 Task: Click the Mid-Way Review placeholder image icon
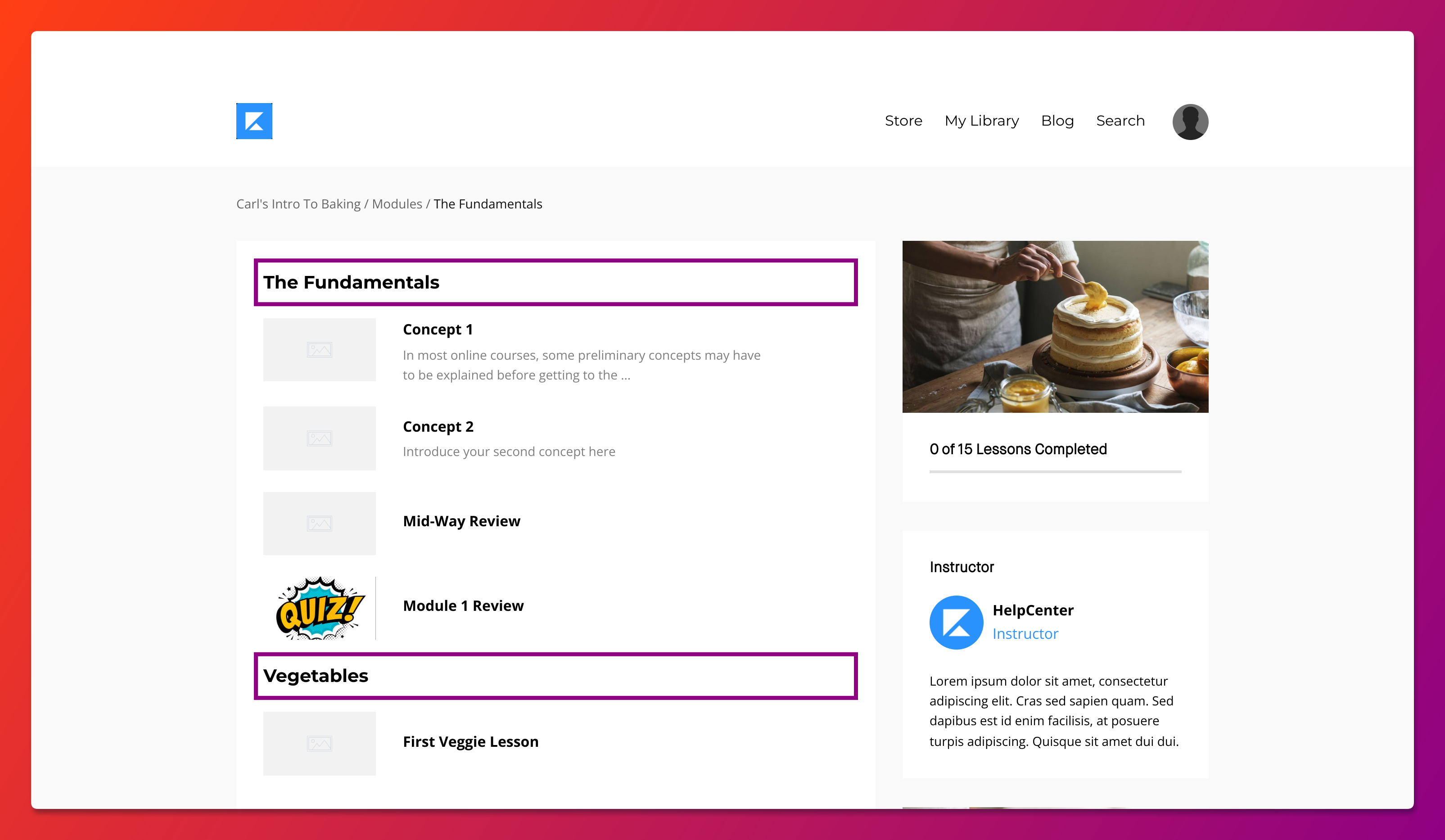coord(320,524)
